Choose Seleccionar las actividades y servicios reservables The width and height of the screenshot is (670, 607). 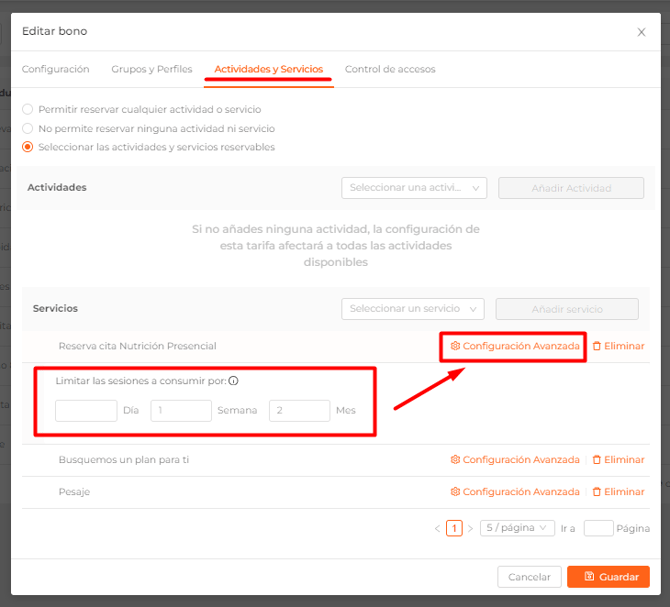coord(28,147)
